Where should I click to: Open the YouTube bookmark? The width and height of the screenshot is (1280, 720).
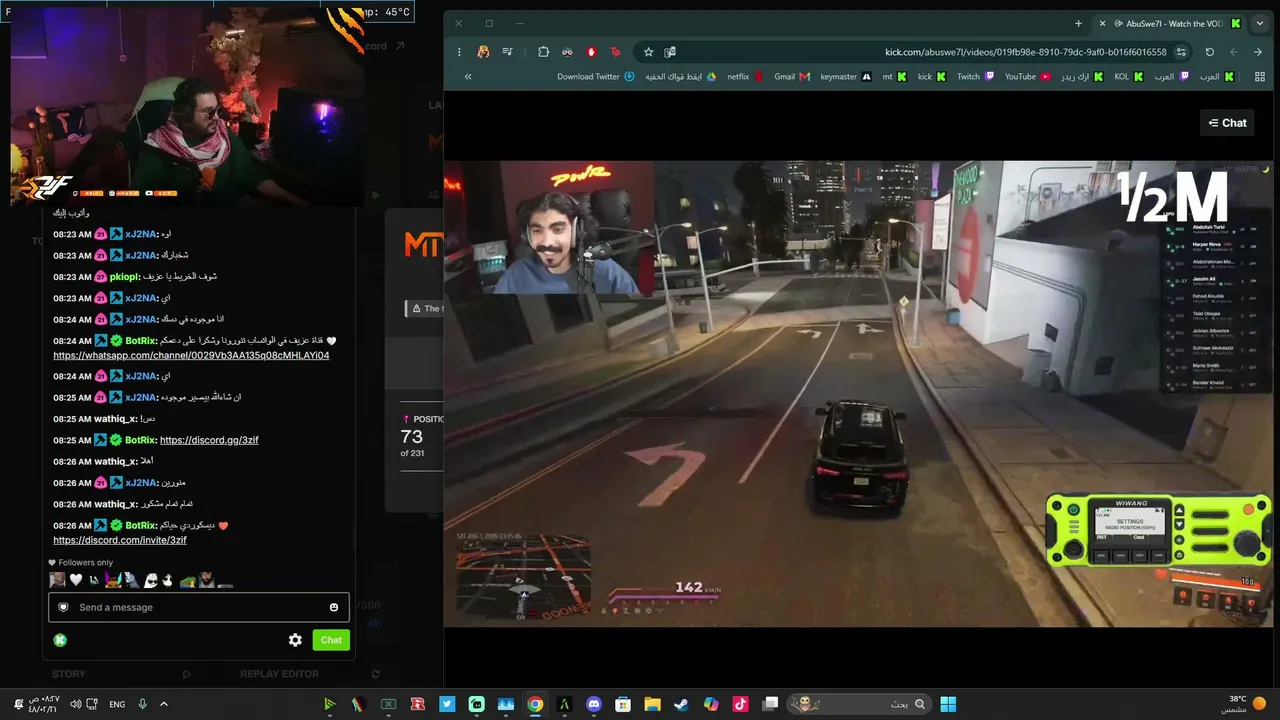(x=1028, y=77)
